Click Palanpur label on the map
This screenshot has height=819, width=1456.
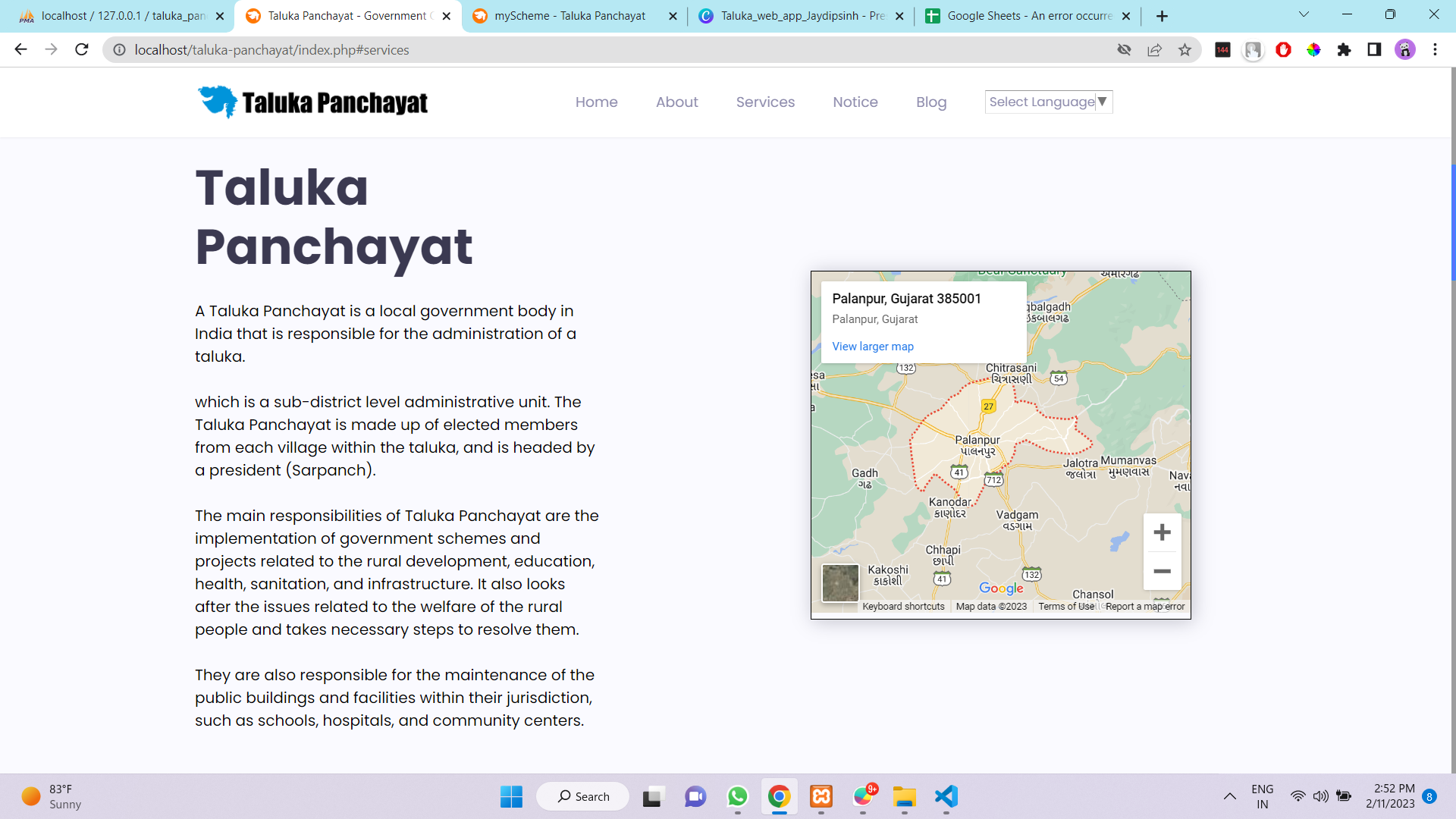(x=977, y=445)
